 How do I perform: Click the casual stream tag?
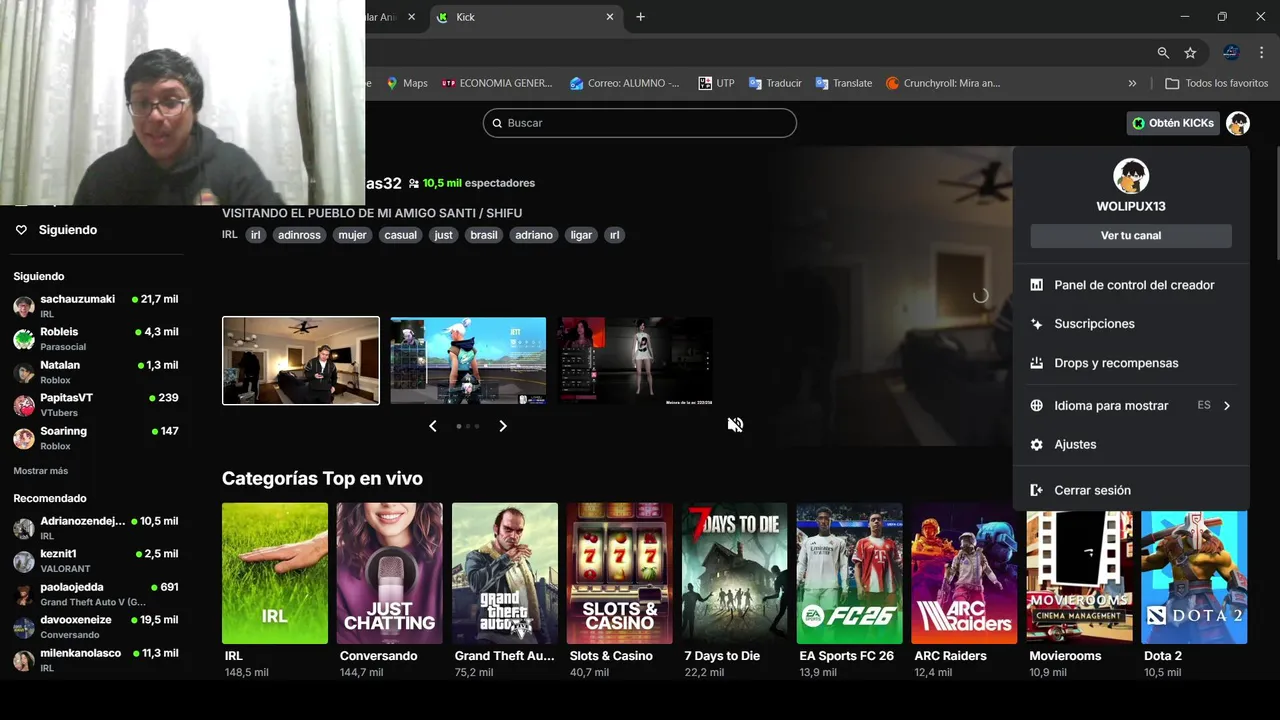tap(400, 235)
